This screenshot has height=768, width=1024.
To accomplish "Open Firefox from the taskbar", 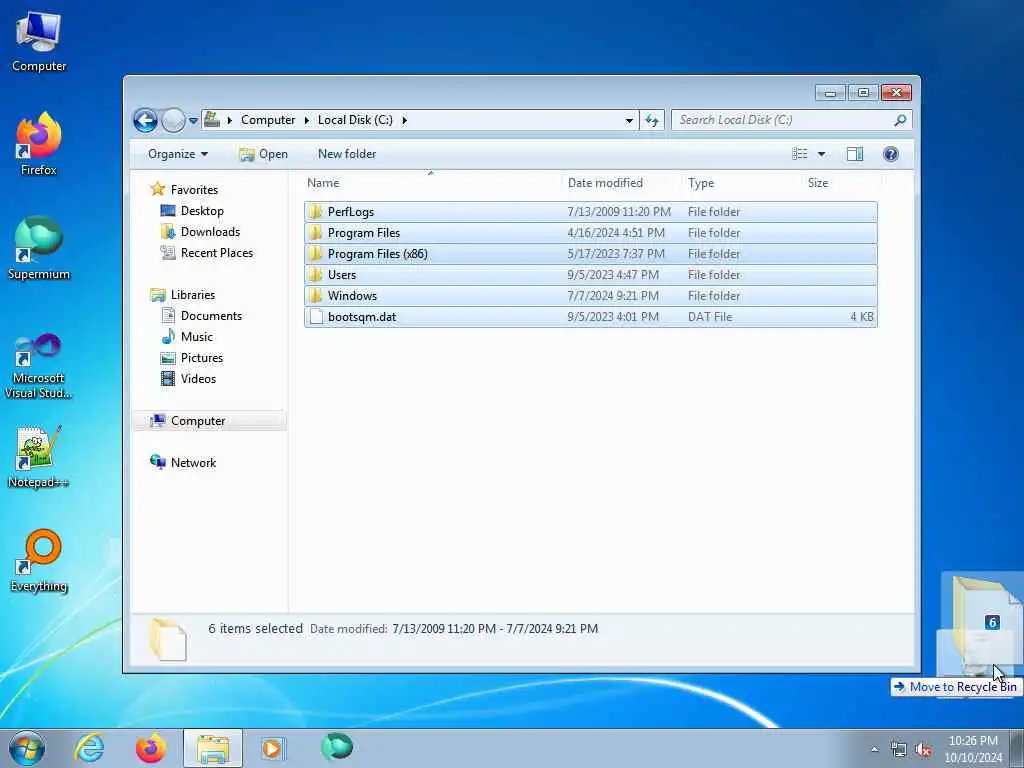I will 151,748.
